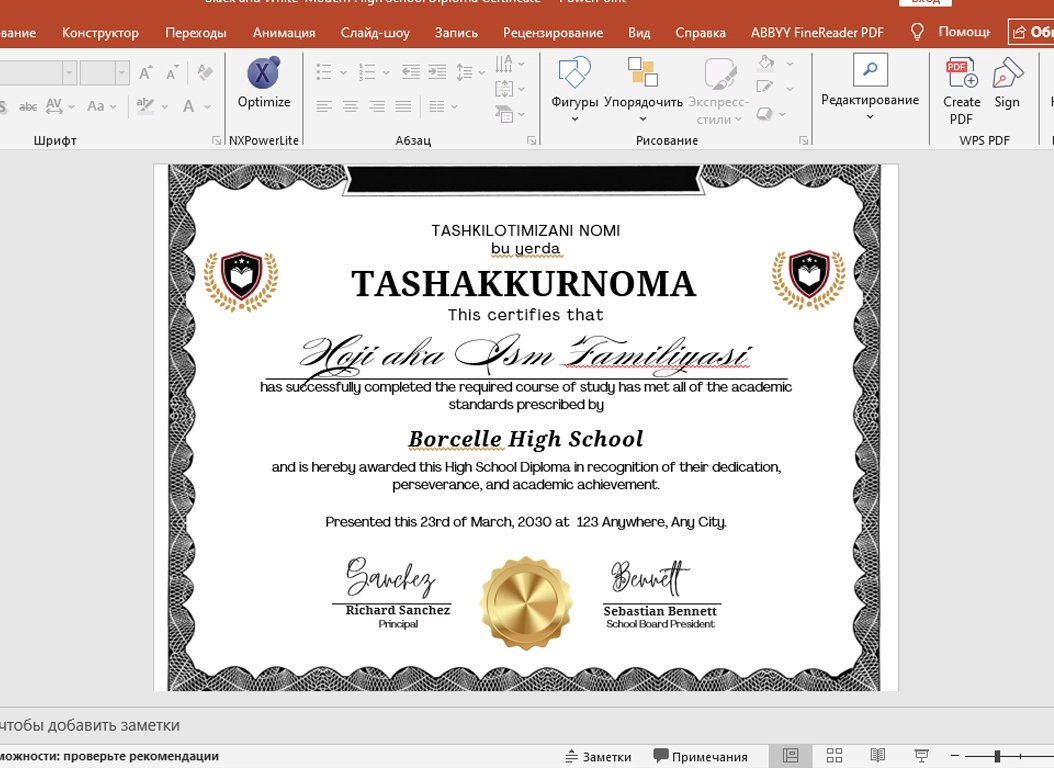The image size is (1054, 768).
Task: Decrease font size with the smaller A button
Action: (172, 73)
